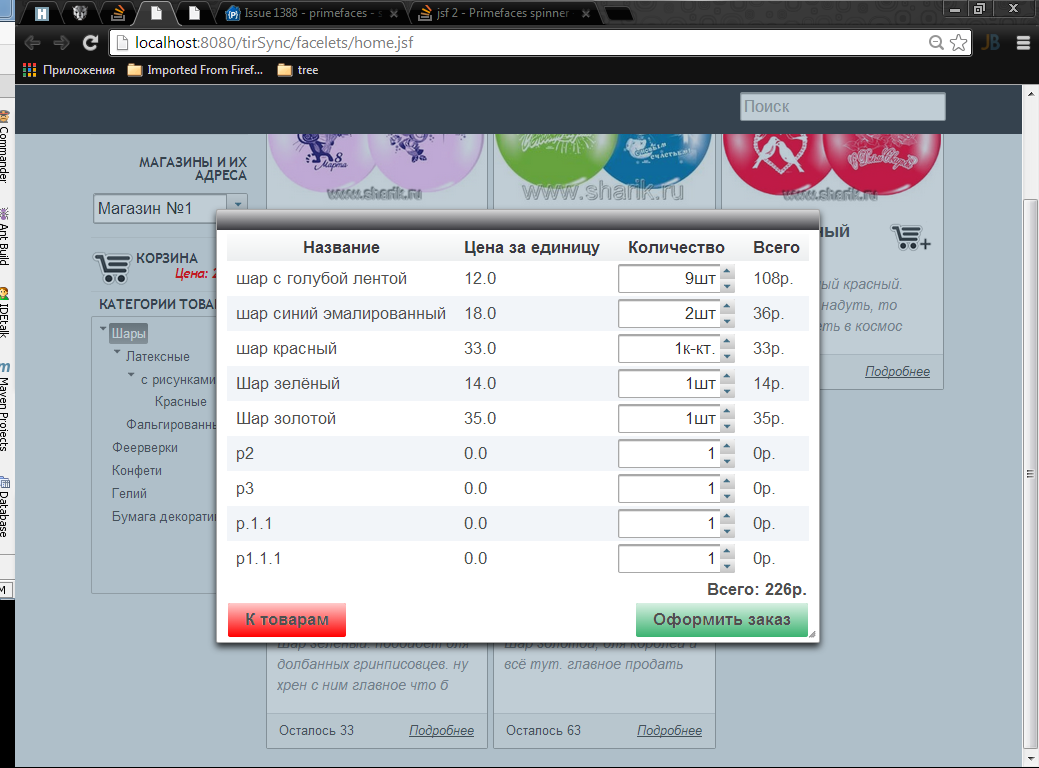This screenshot has height=768, width=1039.
Task: Decrease quantity of p3 item
Action: click(728, 496)
